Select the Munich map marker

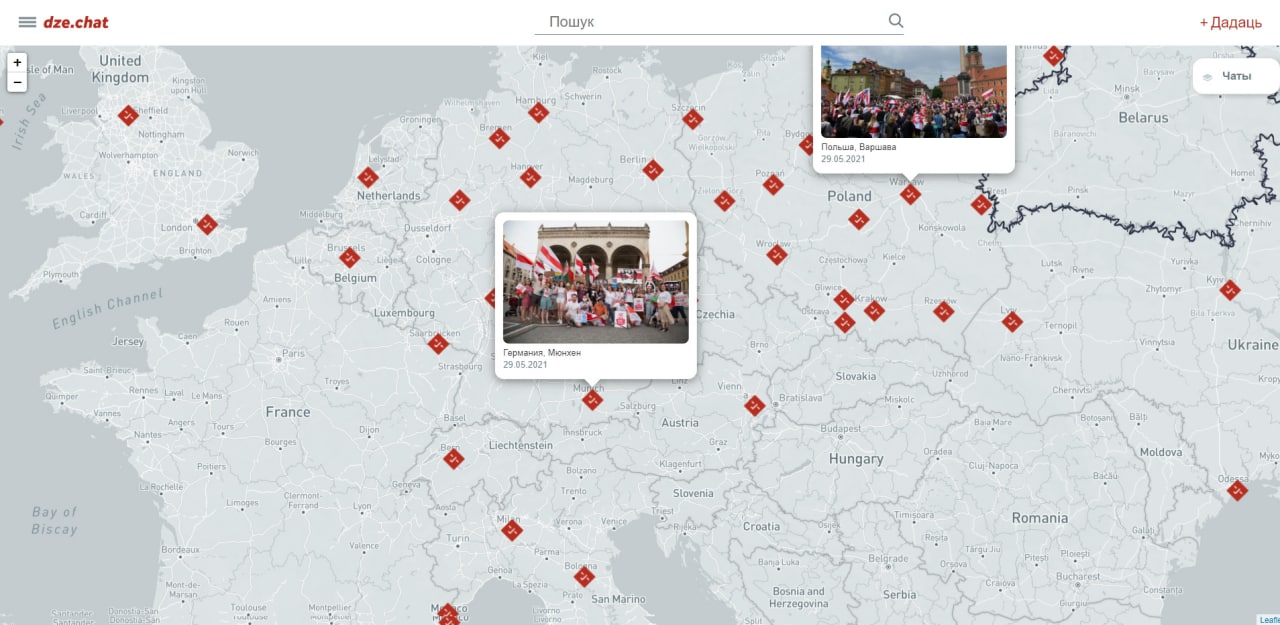coord(593,400)
